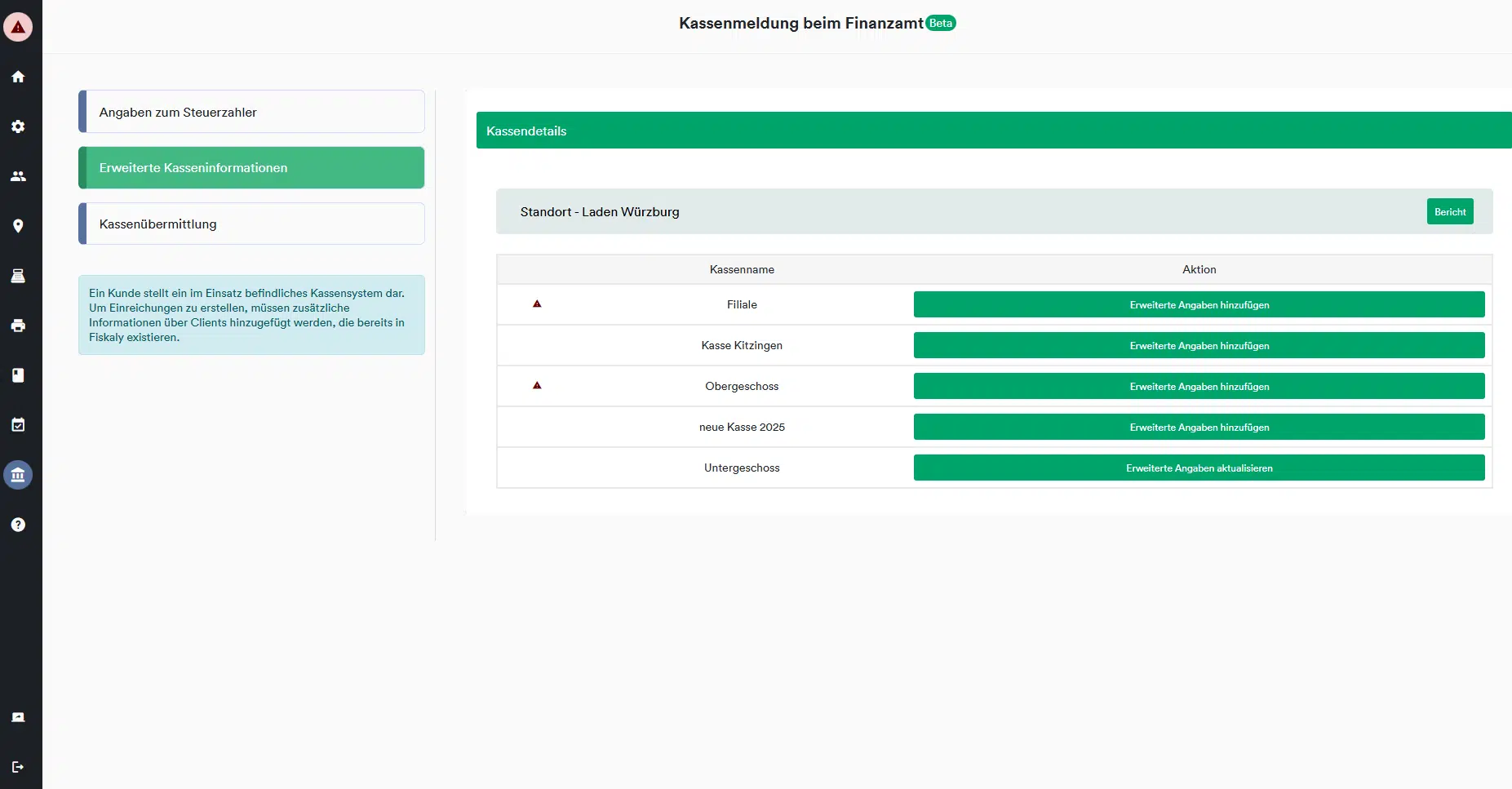Click the blue info box about Fiskaly clients
The image size is (1512, 789).
pos(251,315)
